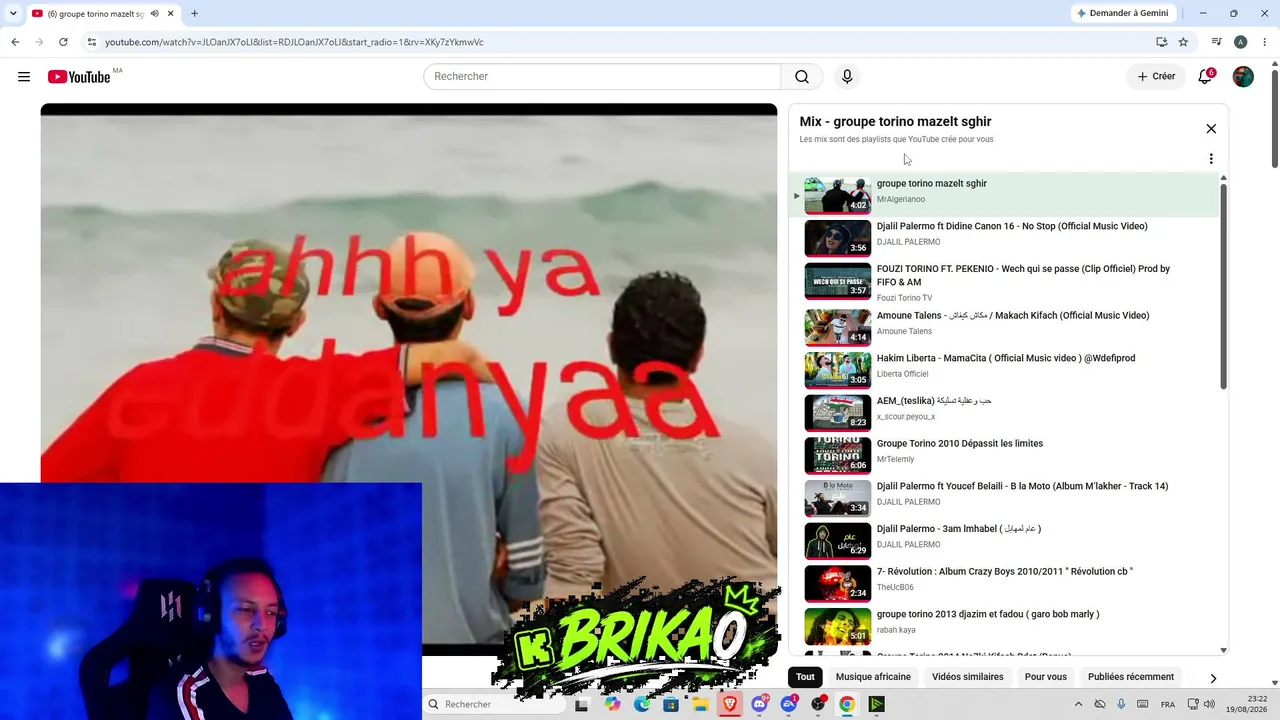Close the Mix playlist panel
1280x720 pixels.
coord(1211,129)
